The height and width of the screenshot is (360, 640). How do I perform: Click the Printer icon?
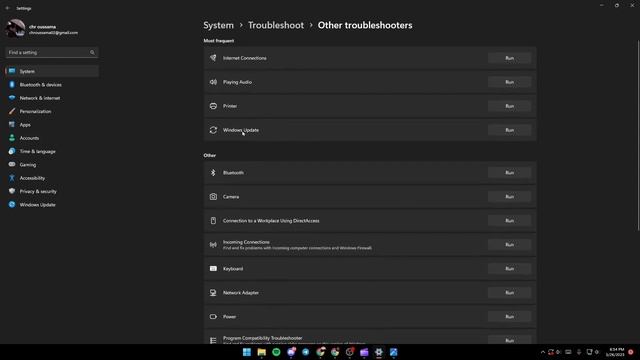point(213,106)
